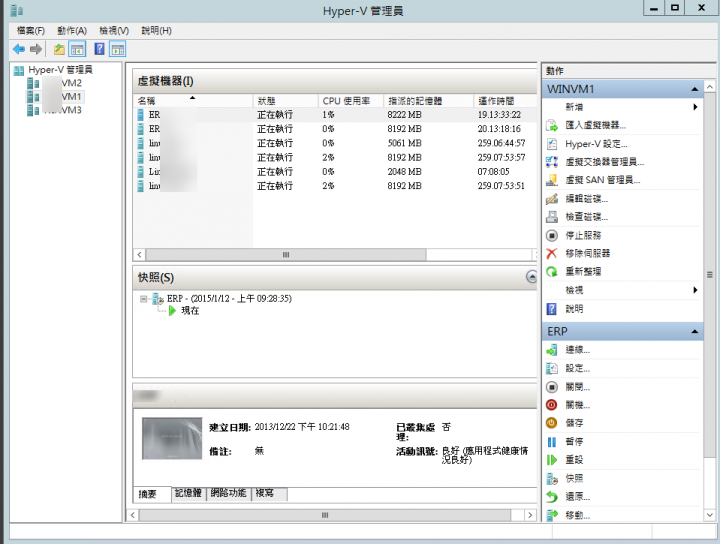Select VM row with uptime 07:08:05
720x544 pixels.
[x=335, y=172]
